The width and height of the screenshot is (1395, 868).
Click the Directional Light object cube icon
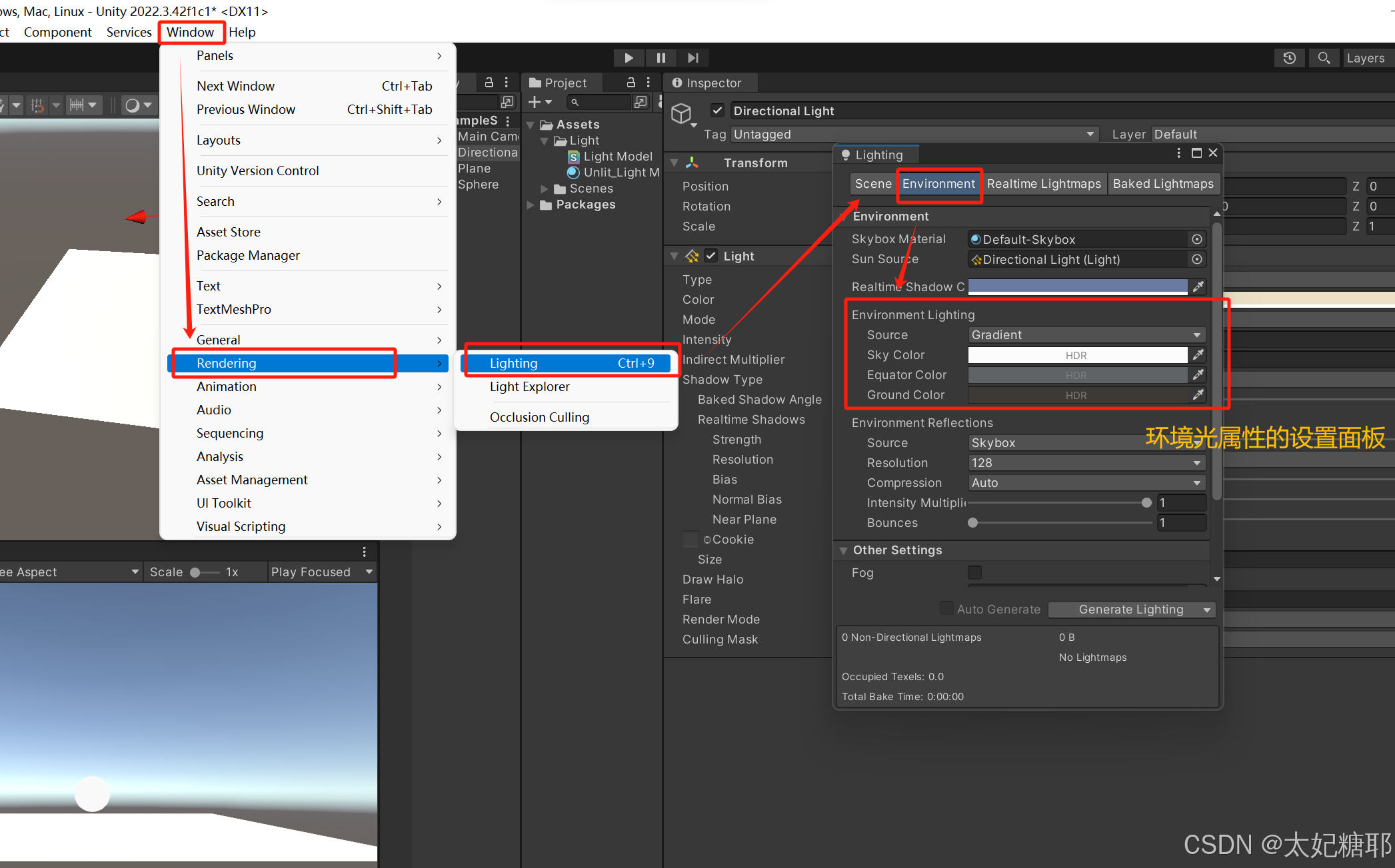pos(681,114)
